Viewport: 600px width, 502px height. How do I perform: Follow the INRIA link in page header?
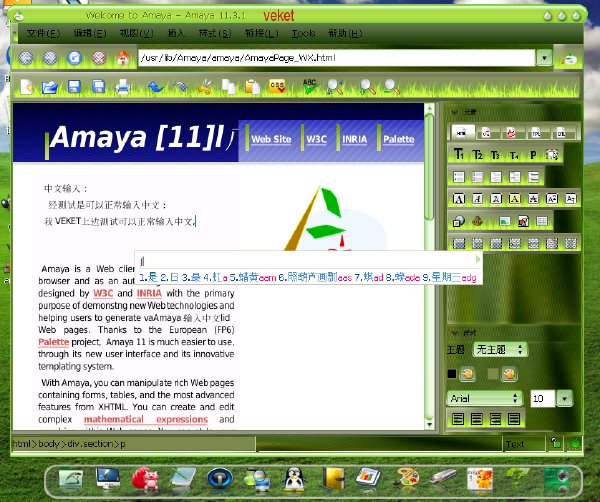pyautogui.click(x=354, y=139)
